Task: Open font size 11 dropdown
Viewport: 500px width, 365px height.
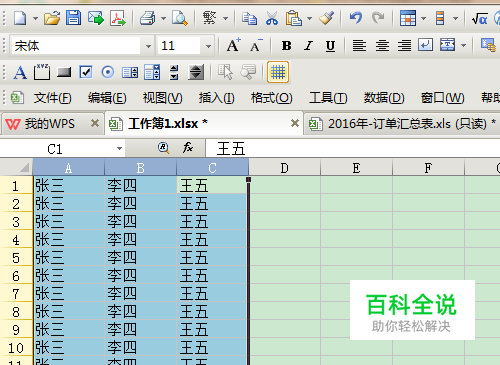Action: [208, 46]
